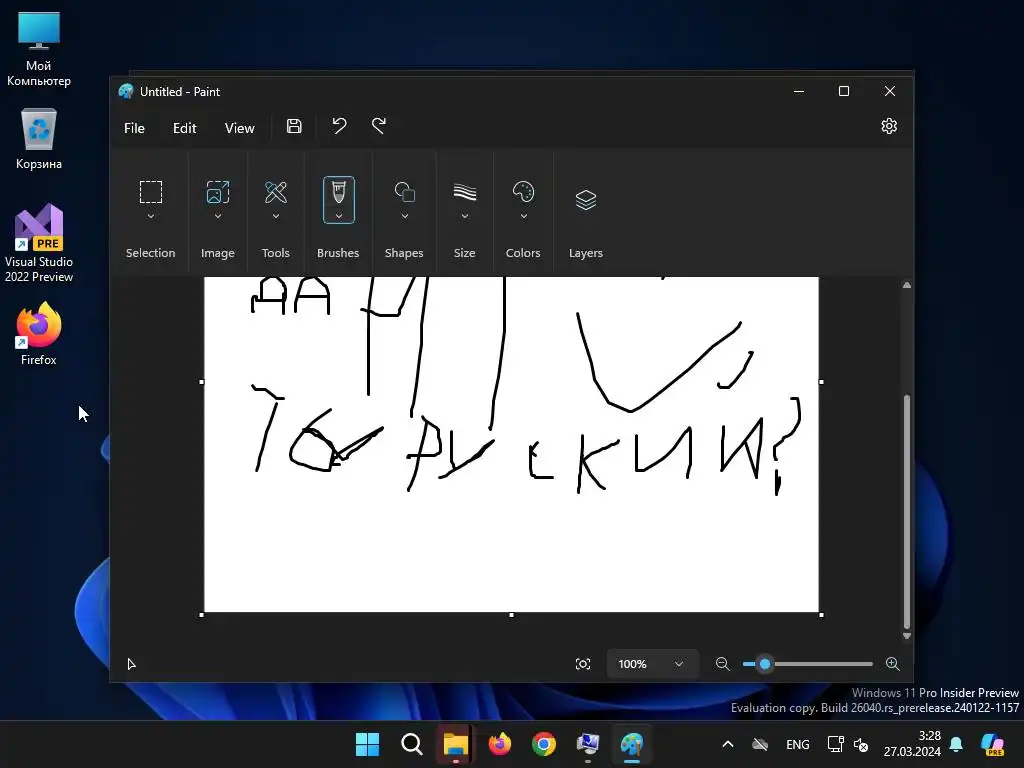Image resolution: width=1024 pixels, height=768 pixels.
Task: Zoom out with the minus magnifier
Action: pyautogui.click(x=722, y=664)
